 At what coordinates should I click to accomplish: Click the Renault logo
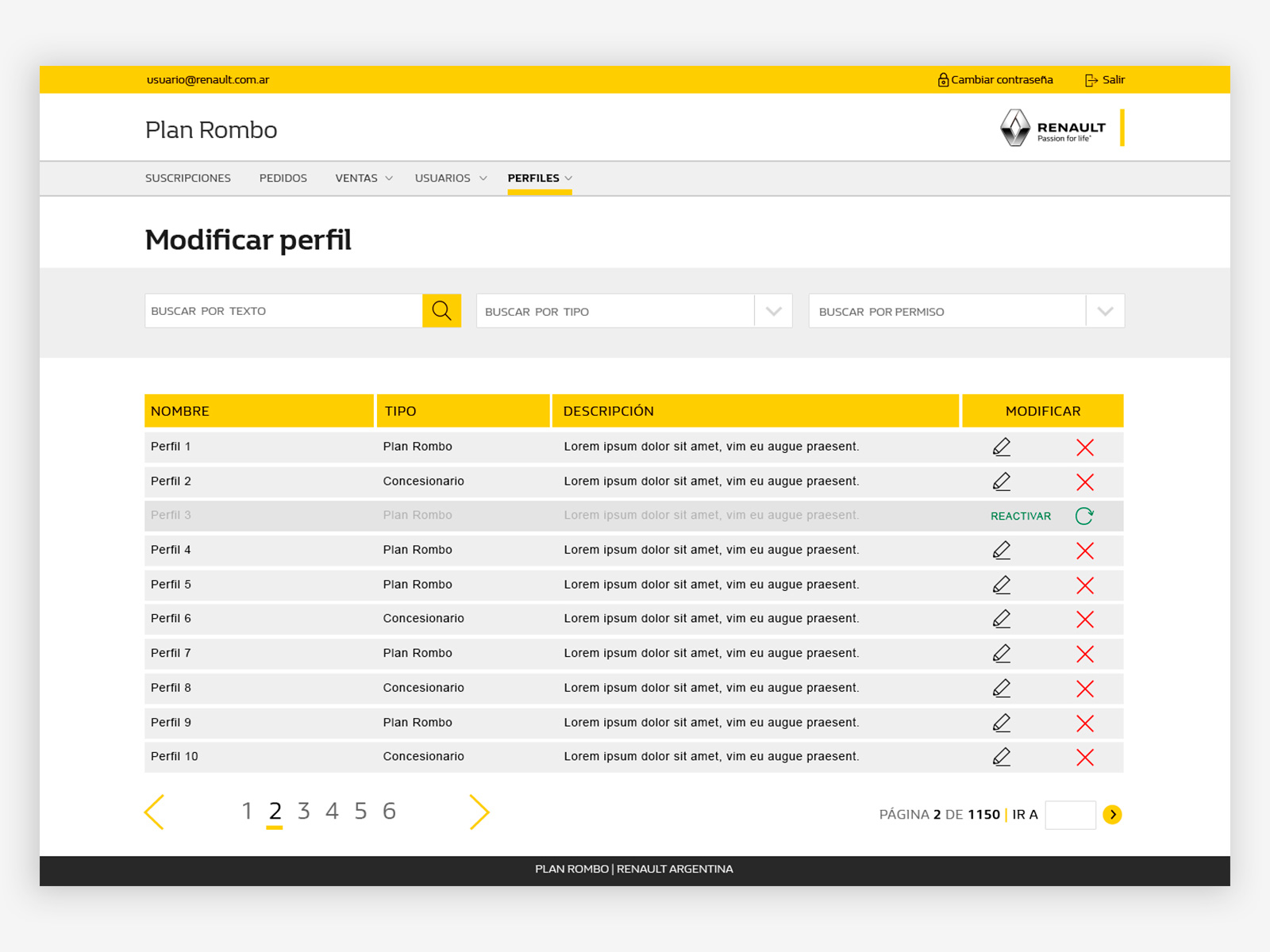click(1053, 129)
